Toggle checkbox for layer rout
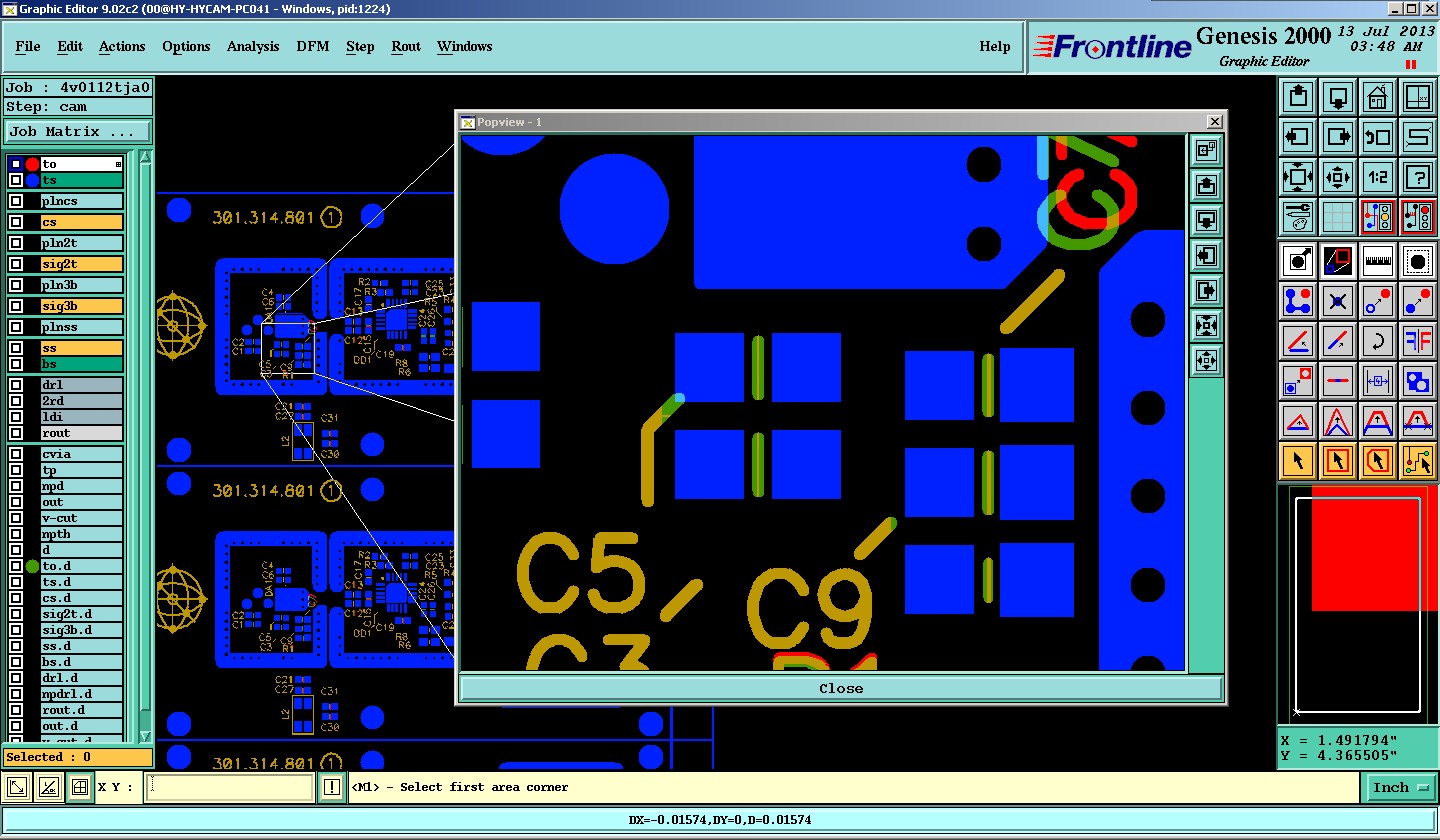The image size is (1440, 840). tap(16, 433)
